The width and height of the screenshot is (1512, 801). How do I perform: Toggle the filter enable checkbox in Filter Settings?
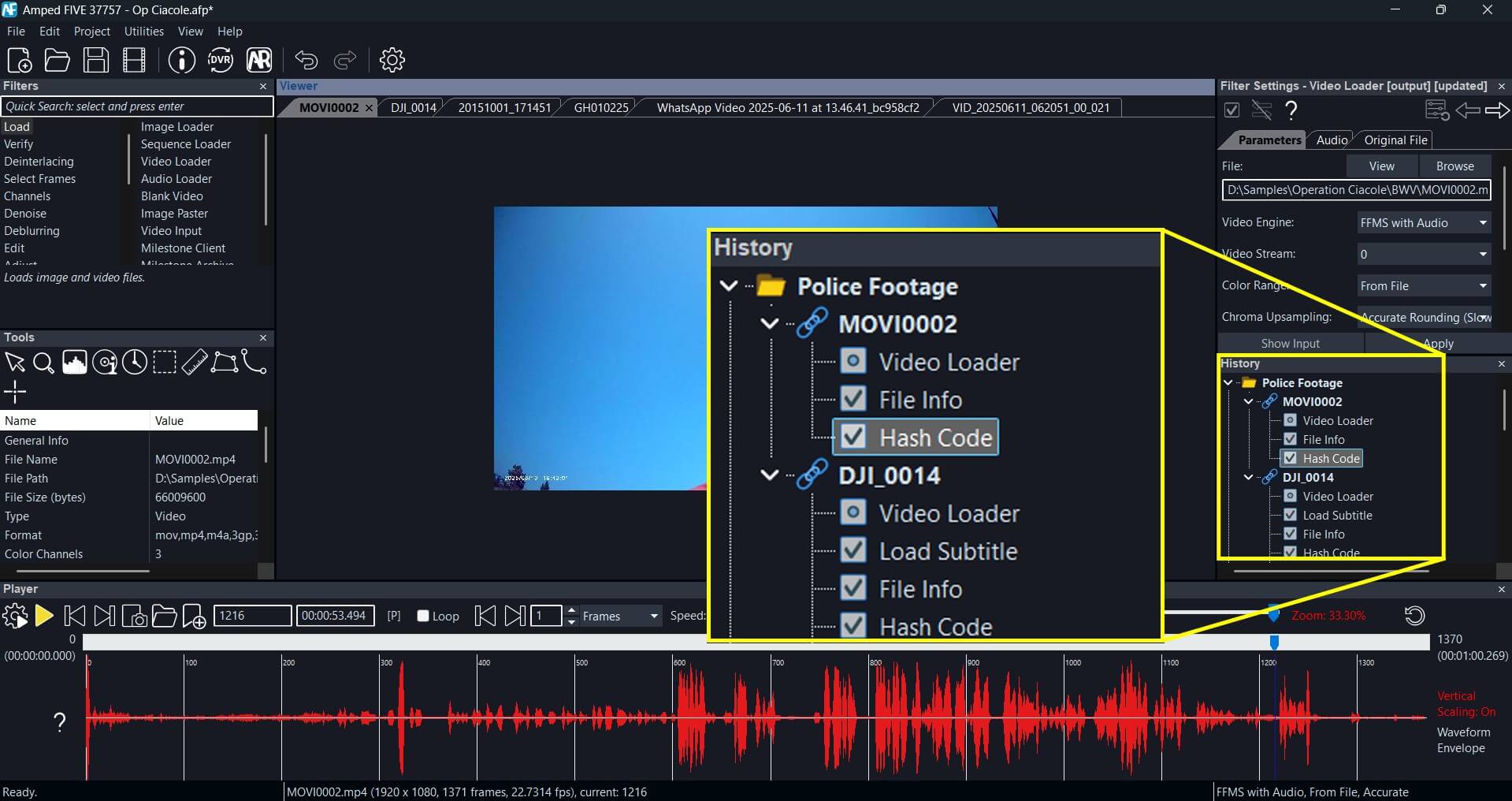pyautogui.click(x=1232, y=110)
